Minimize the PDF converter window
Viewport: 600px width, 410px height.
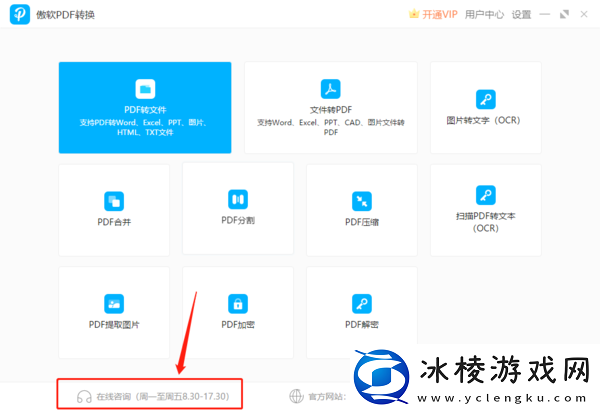pyautogui.click(x=545, y=15)
